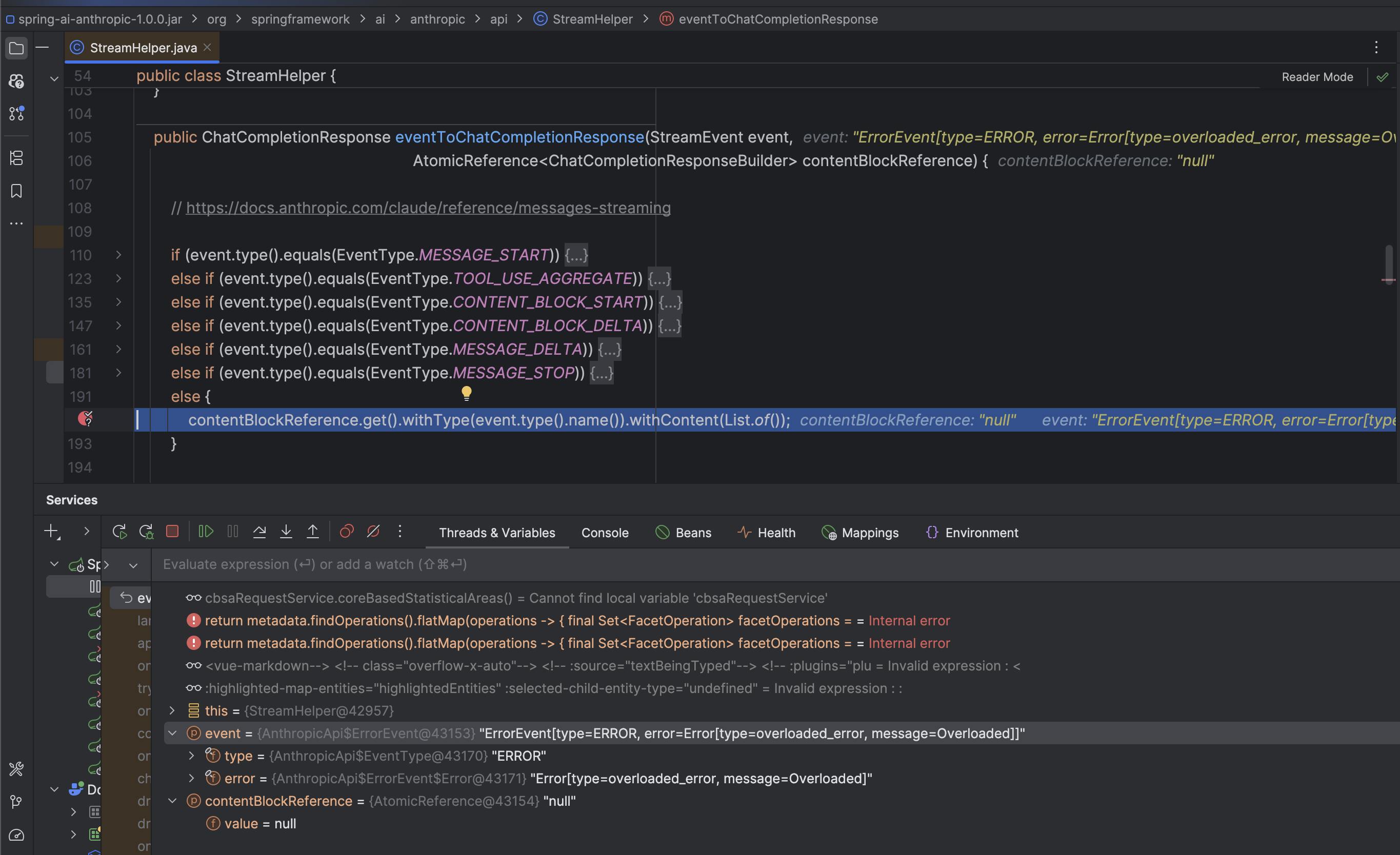This screenshot has width=1400, height=855.
Task: Select the 'value = null' variable row
Action: 781,824
